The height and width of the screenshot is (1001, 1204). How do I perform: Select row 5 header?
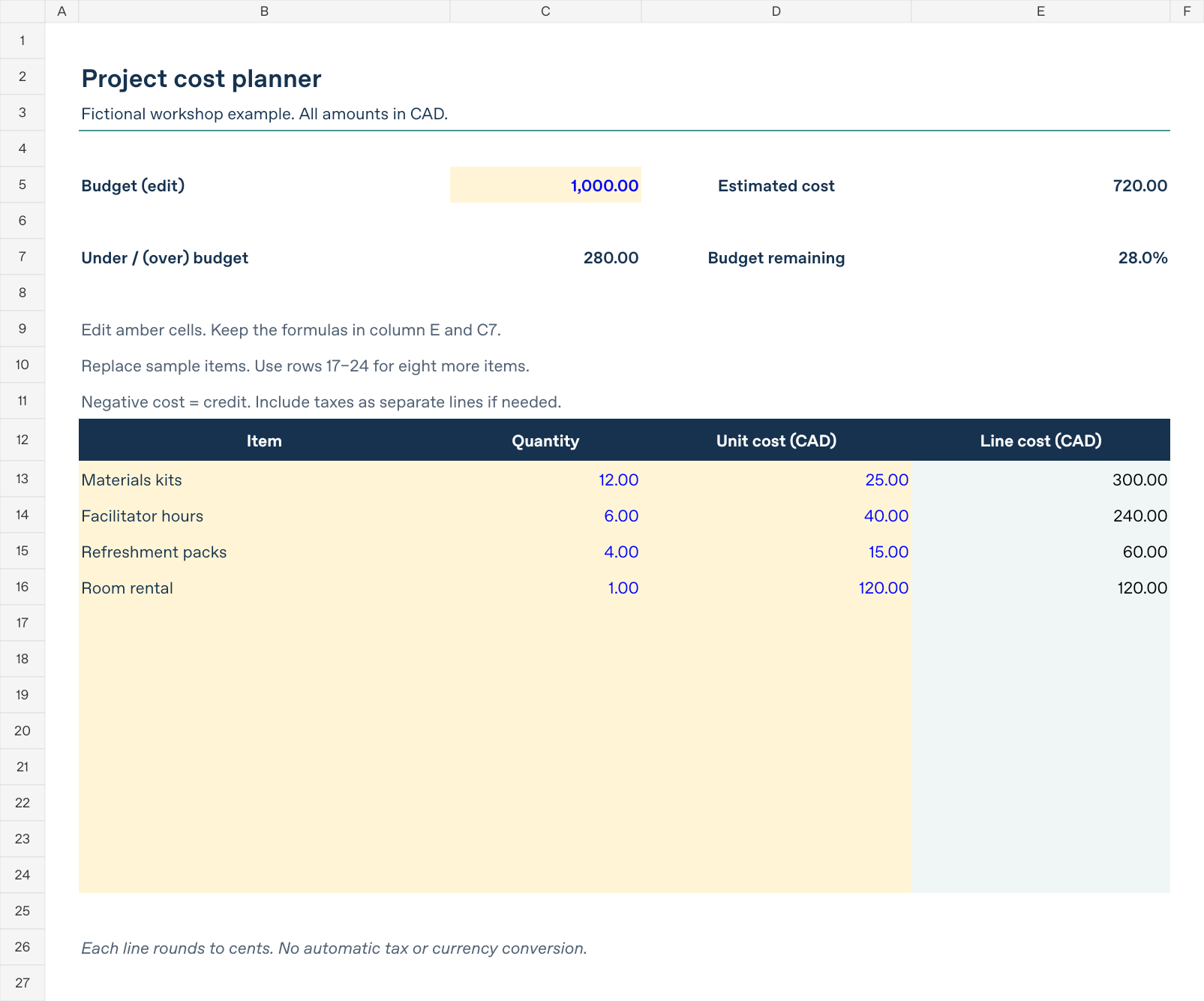tap(23, 185)
